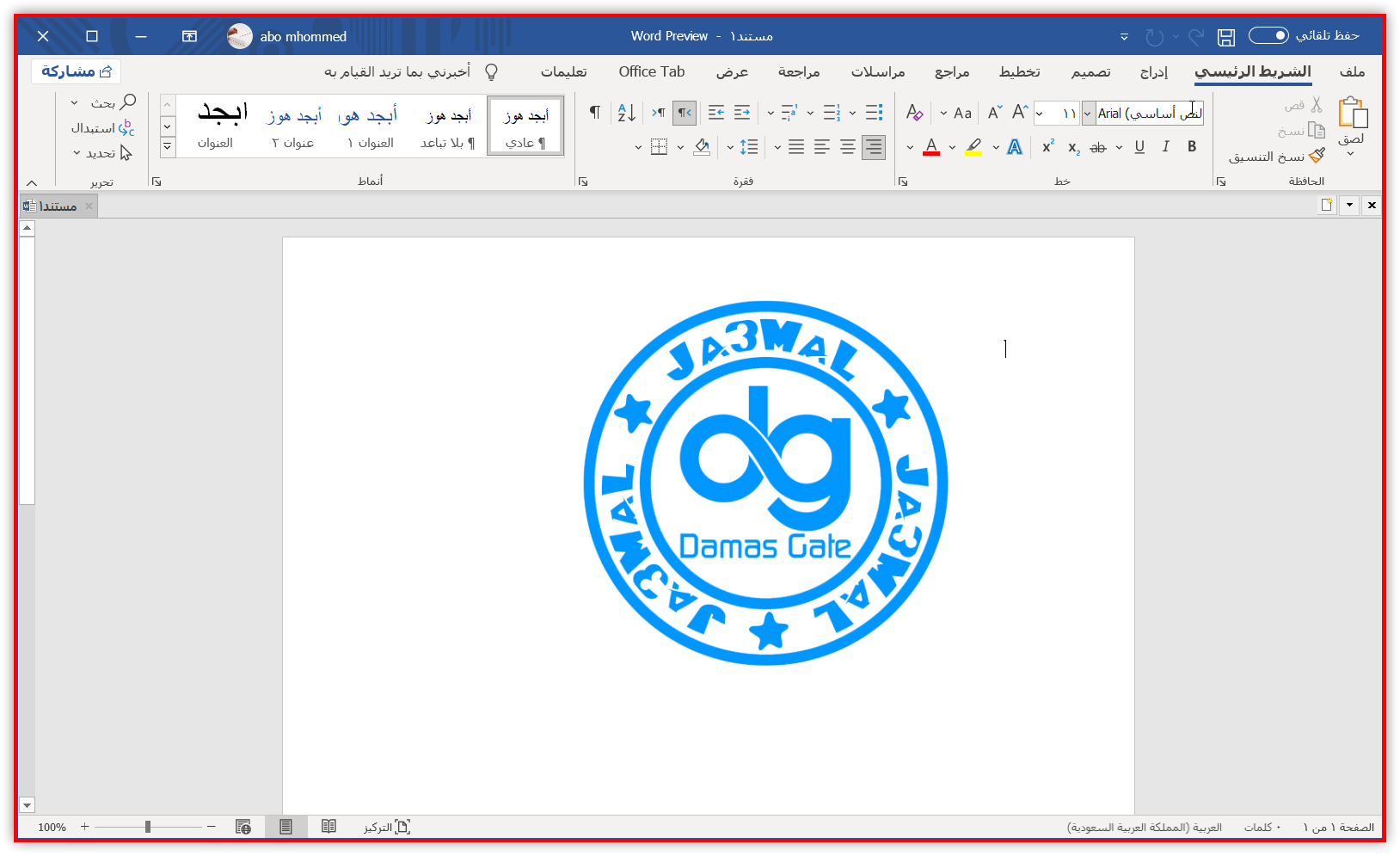Switch to left-to-right text direction
The height and width of the screenshot is (856, 1400).
coord(659,113)
